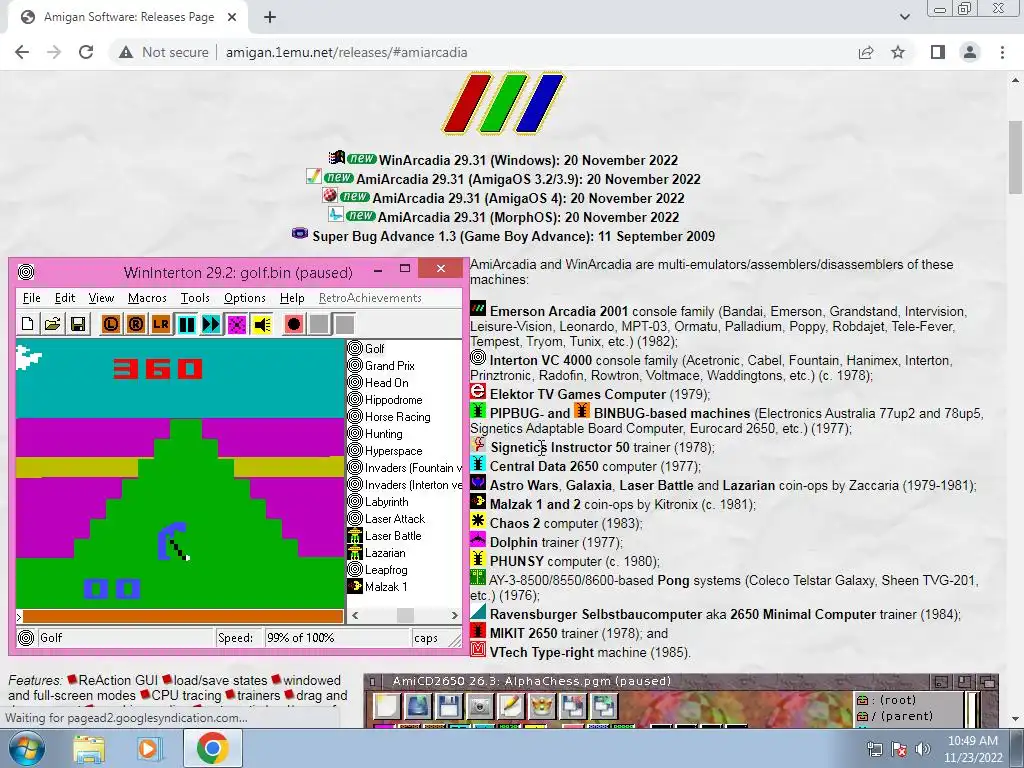Open the View menu in WinInterton
Viewport: 1024px width, 768px height.
[x=101, y=298]
